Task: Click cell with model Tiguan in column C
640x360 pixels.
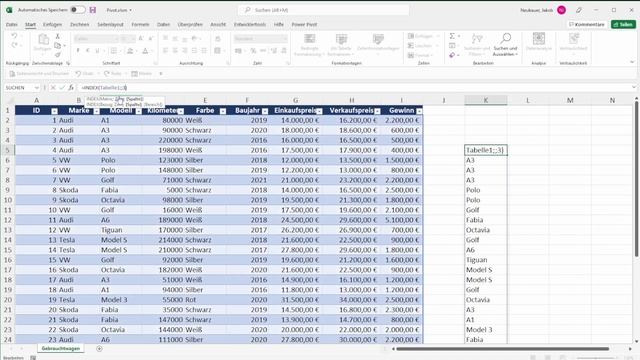Action: [121, 230]
